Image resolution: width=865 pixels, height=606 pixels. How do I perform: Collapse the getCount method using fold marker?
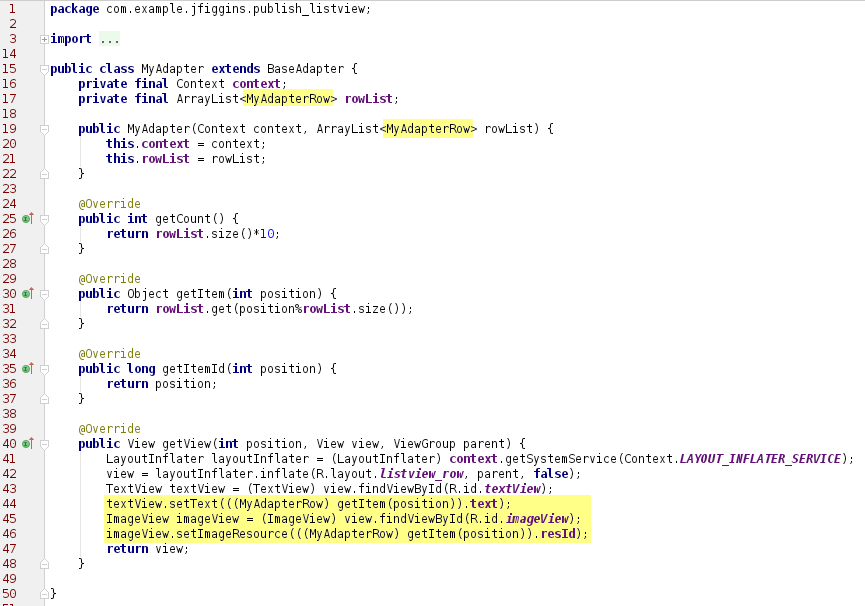pyautogui.click(x=44, y=218)
